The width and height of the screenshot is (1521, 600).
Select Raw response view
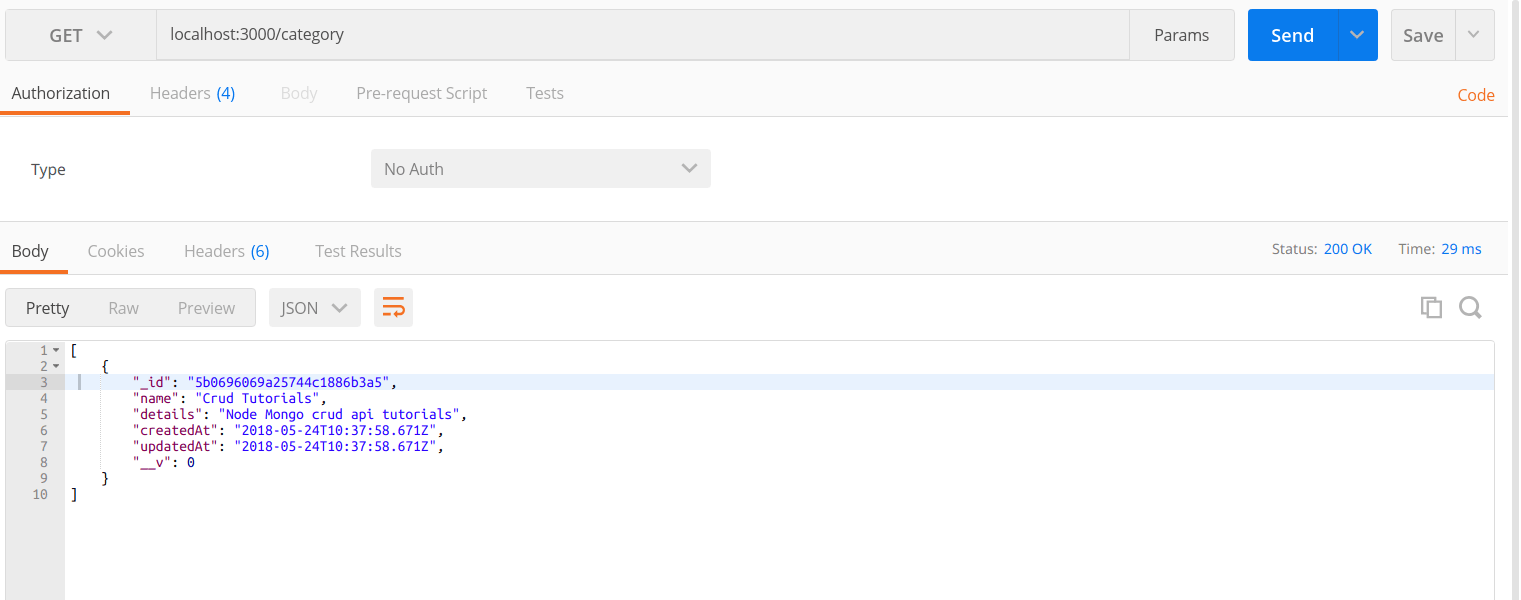click(123, 308)
